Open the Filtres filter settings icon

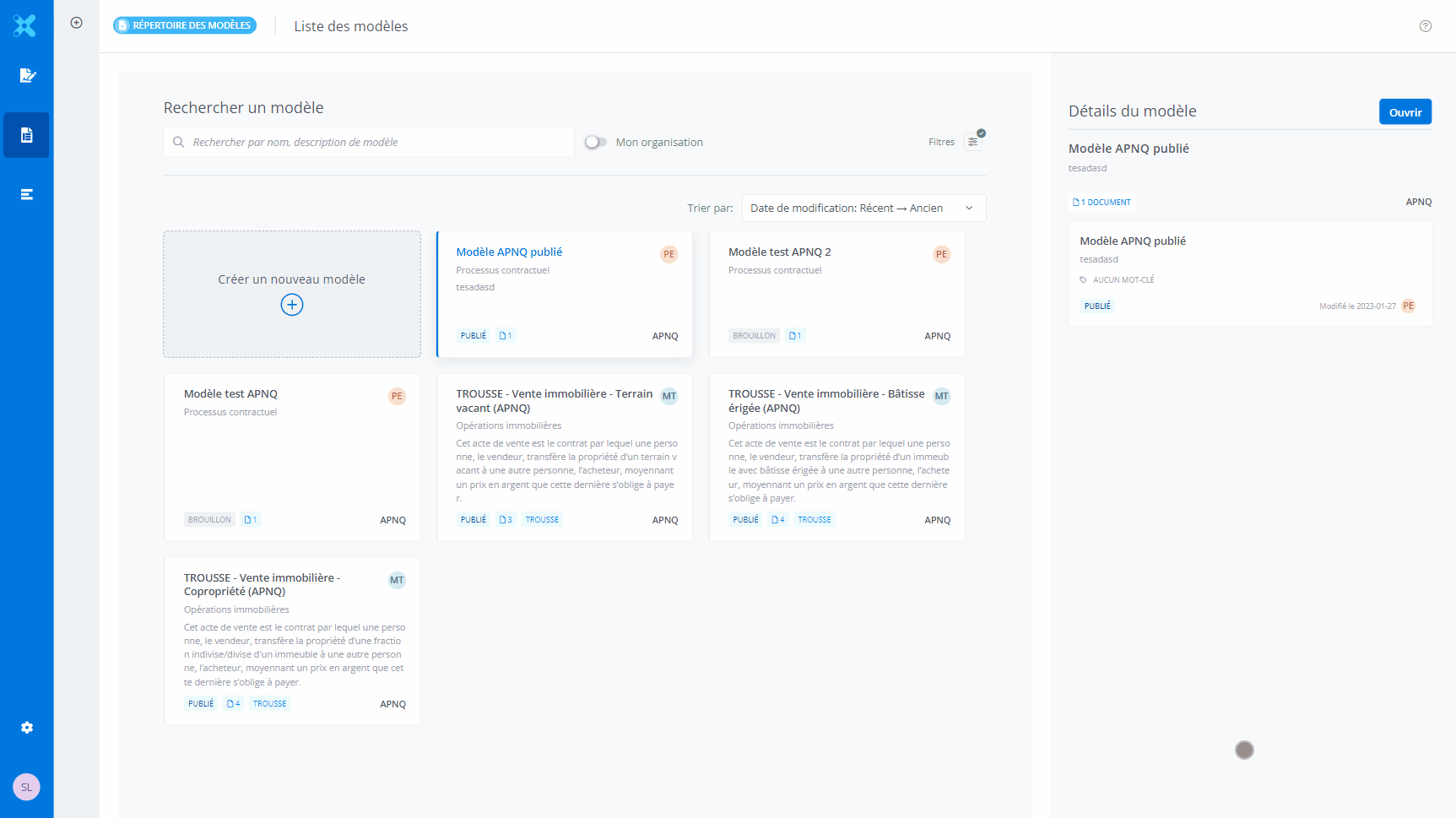coord(973,142)
